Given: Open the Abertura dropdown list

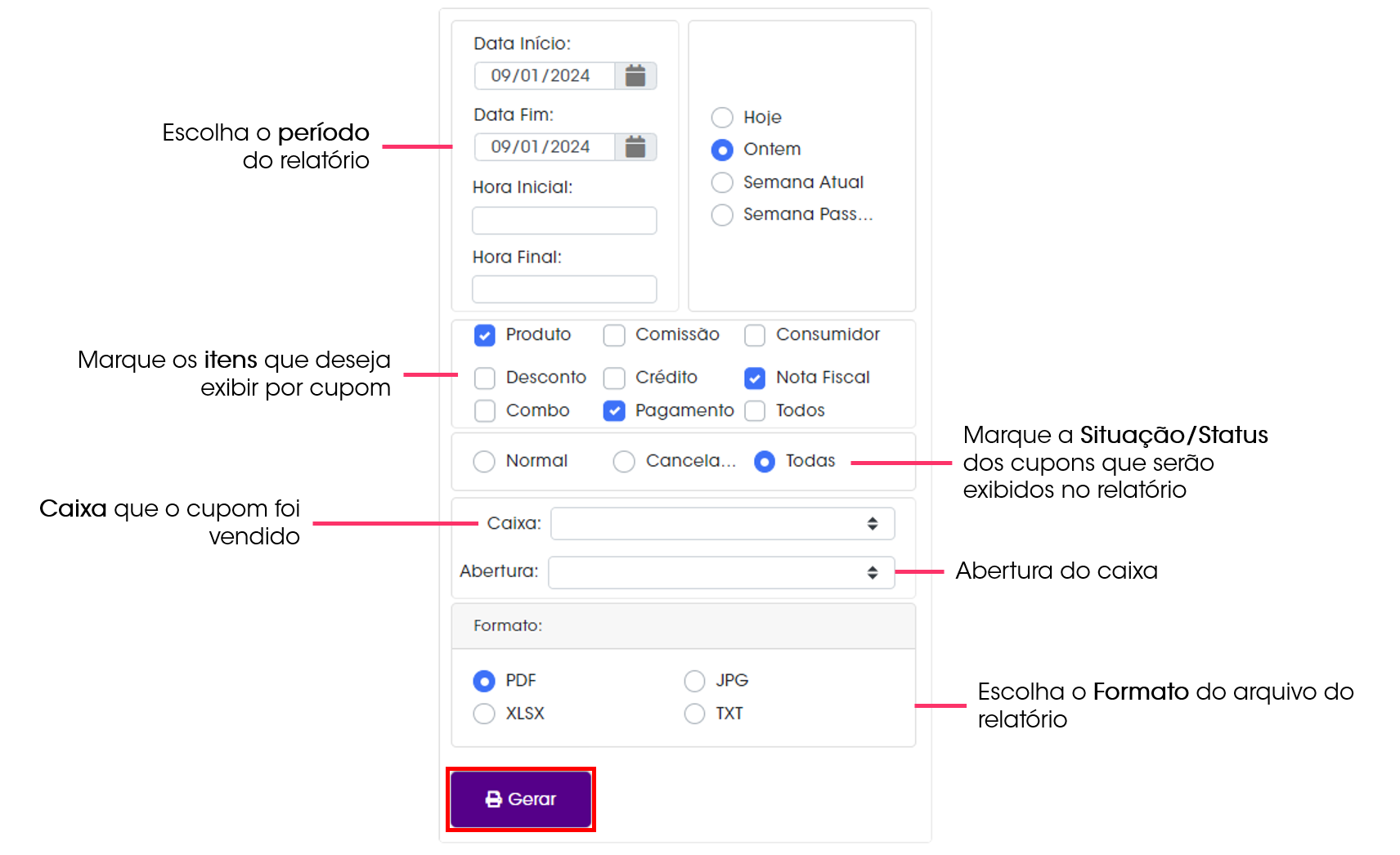Looking at the screenshot, I should [x=721, y=572].
